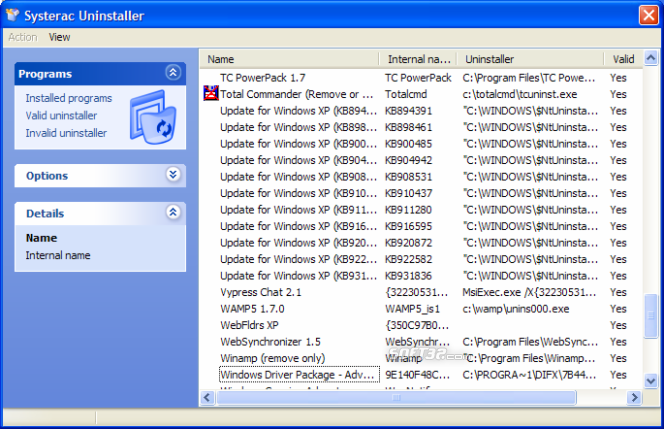Click uninstaller path c:\wamp\unins000.exe
Viewport: 664px width, 429px height.
click(x=515, y=309)
